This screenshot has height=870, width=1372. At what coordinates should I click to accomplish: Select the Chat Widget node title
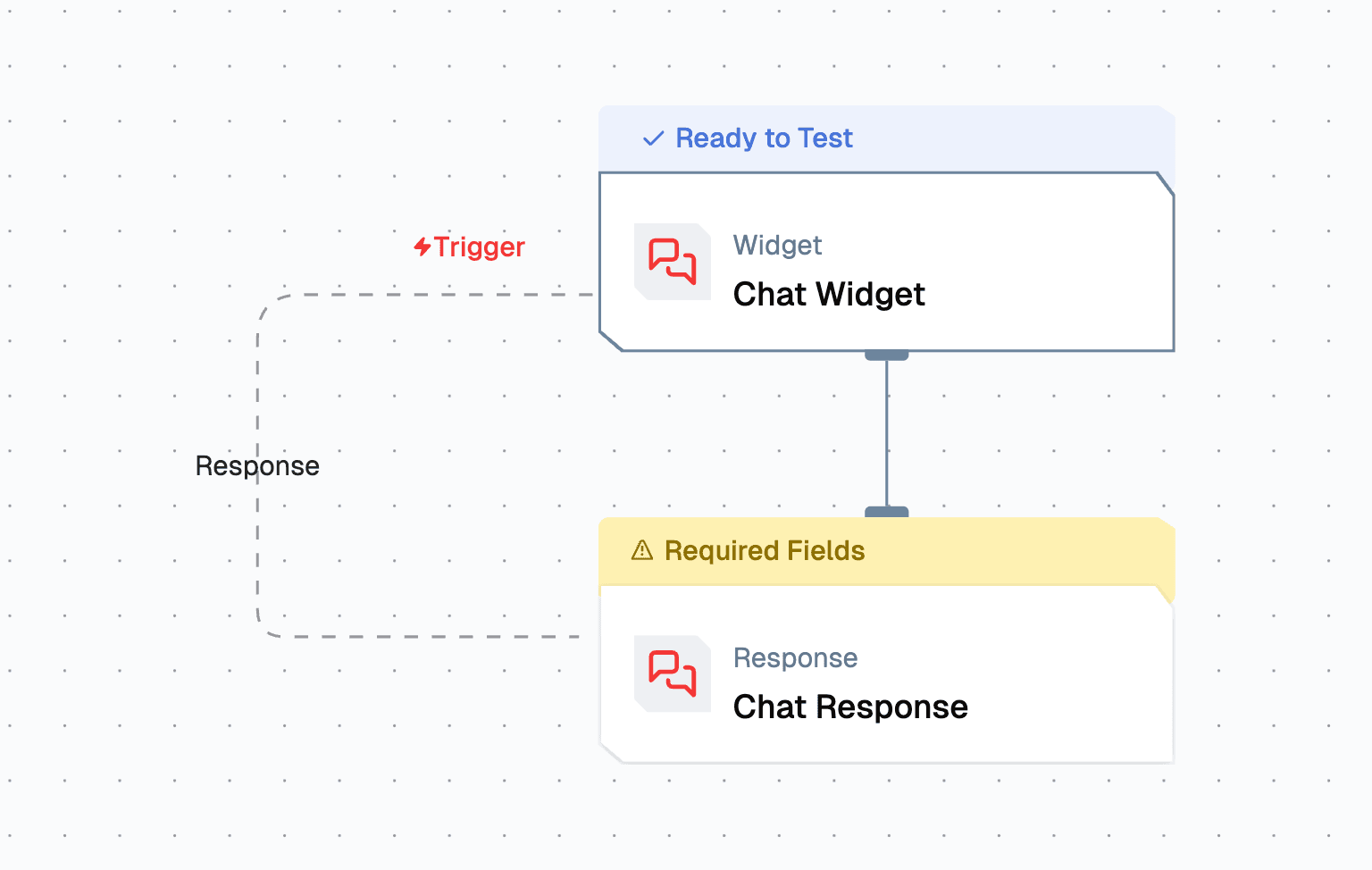[x=829, y=295]
